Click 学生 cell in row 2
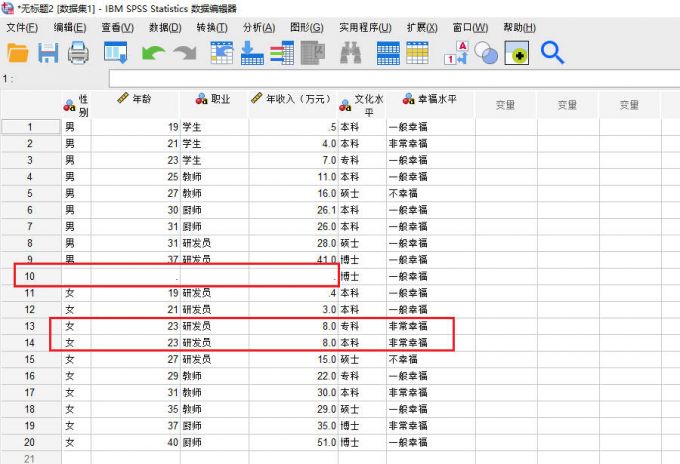680x464 pixels. (x=215, y=144)
